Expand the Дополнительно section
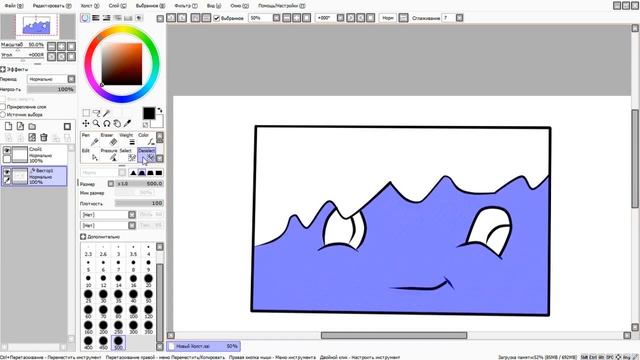Screen dimensions: 640x360 [83, 237]
